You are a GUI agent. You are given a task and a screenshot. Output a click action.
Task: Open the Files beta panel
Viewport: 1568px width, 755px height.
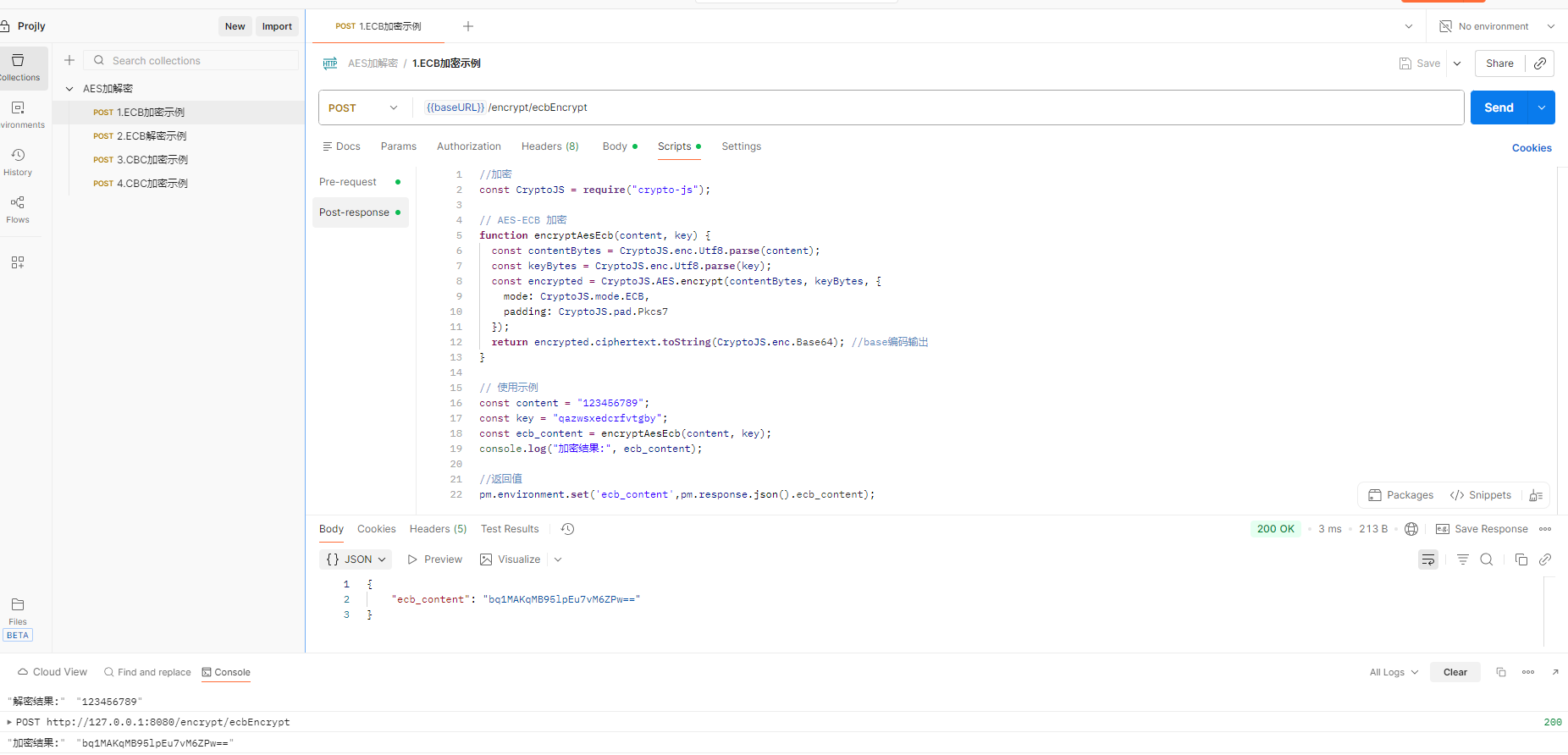(18, 620)
